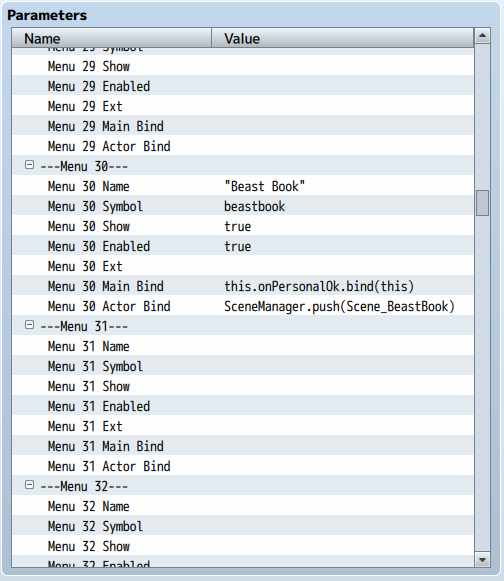
Task: Select the Menu 29 Show row
Action: click(x=243, y=66)
